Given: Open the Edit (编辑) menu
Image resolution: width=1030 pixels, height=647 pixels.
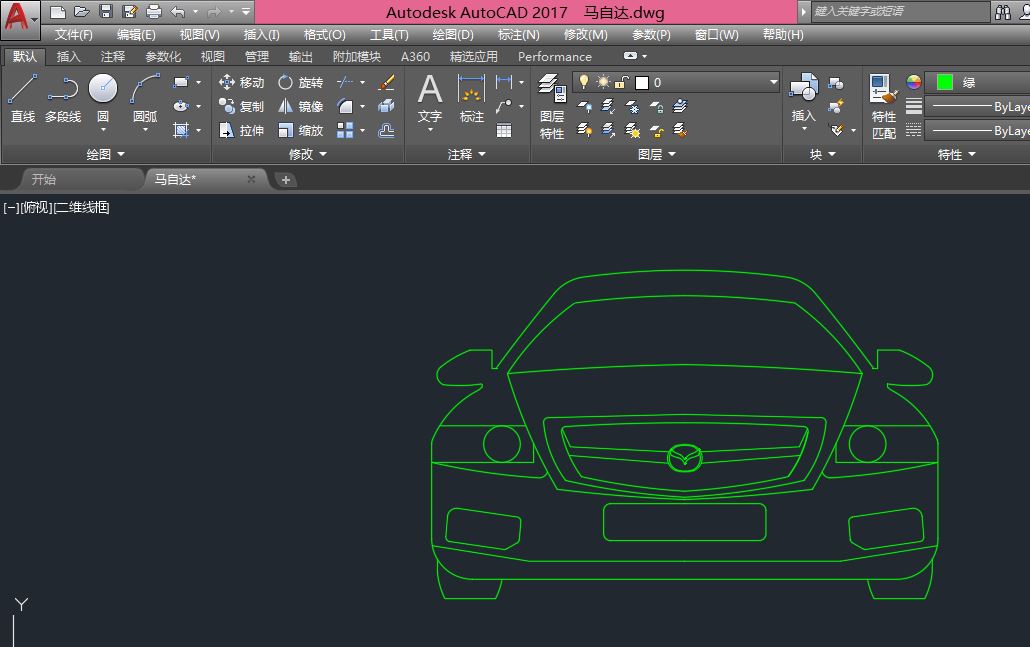Looking at the screenshot, I should click(x=136, y=35).
